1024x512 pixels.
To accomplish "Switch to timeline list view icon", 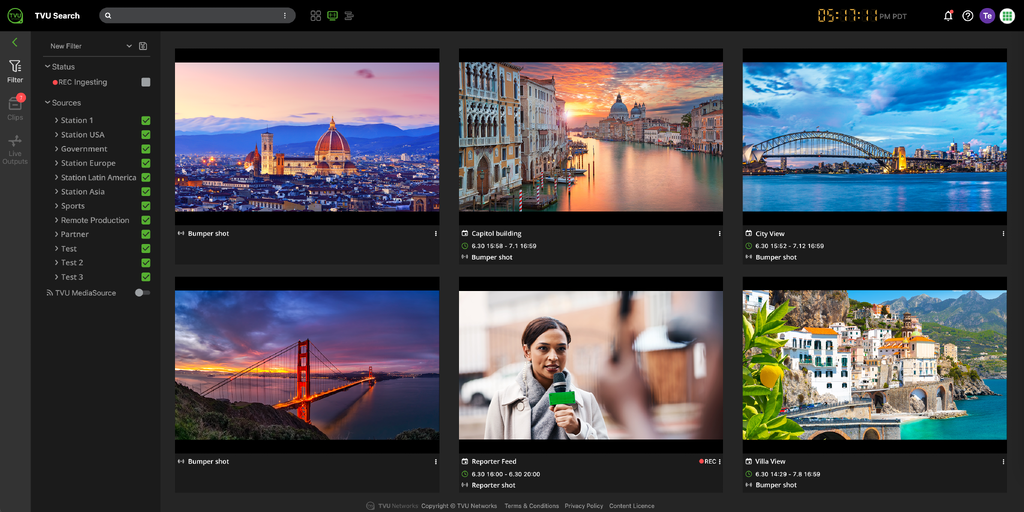I will tap(349, 16).
